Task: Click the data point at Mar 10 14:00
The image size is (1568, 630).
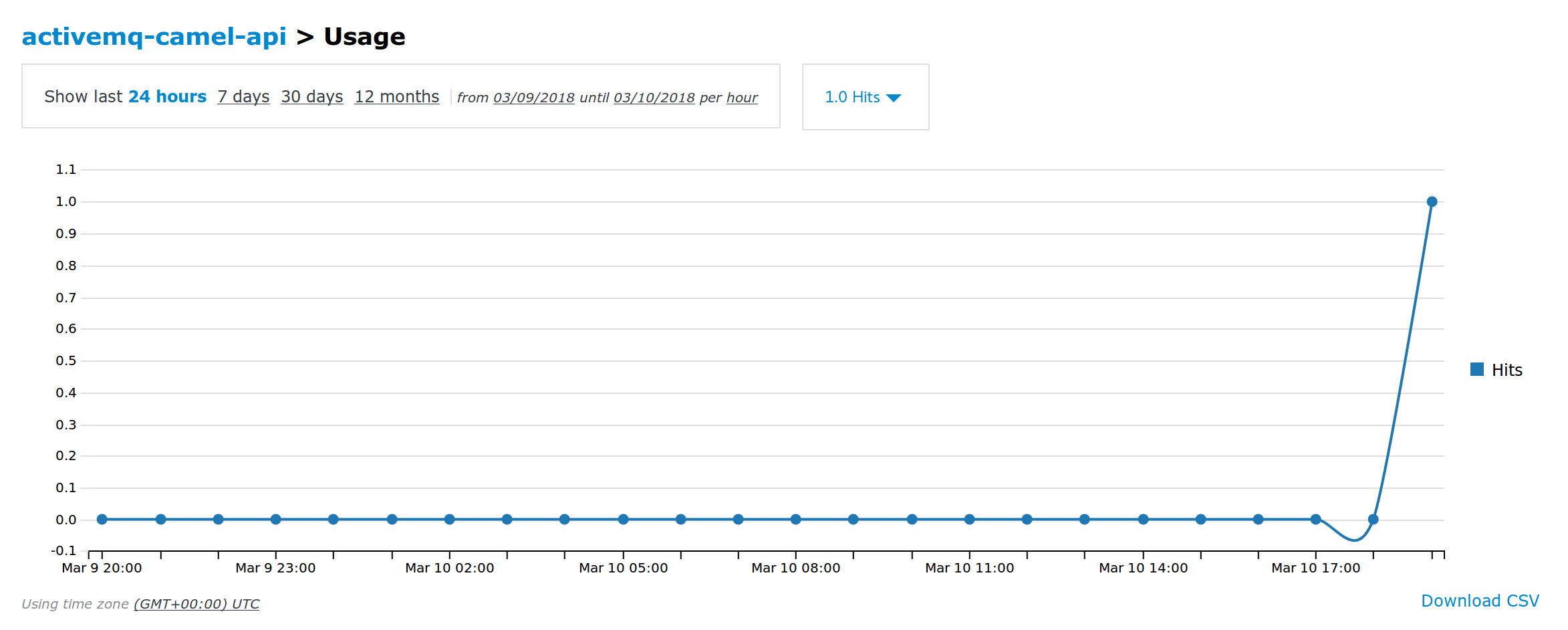Action: click(1143, 520)
